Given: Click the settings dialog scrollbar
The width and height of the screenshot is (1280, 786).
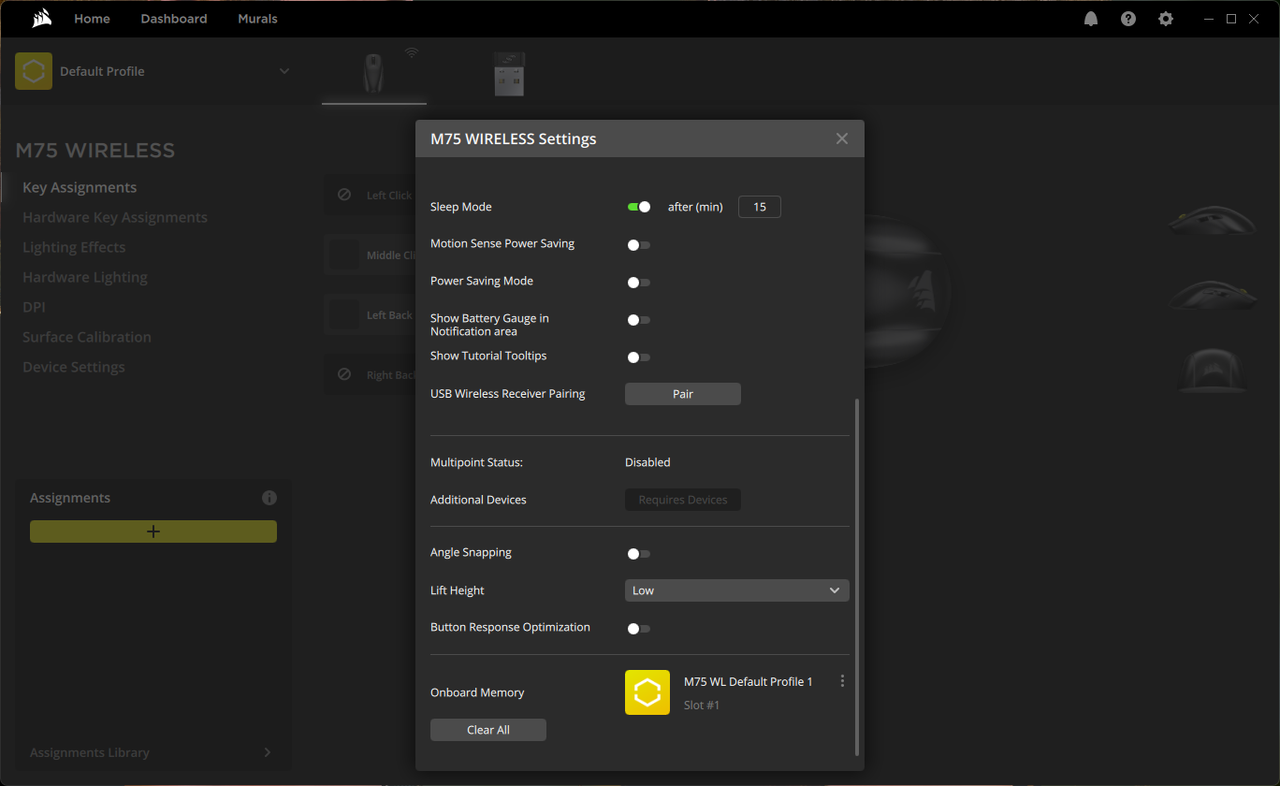Looking at the screenshot, I should pyautogui.click(x=857, y=577).
